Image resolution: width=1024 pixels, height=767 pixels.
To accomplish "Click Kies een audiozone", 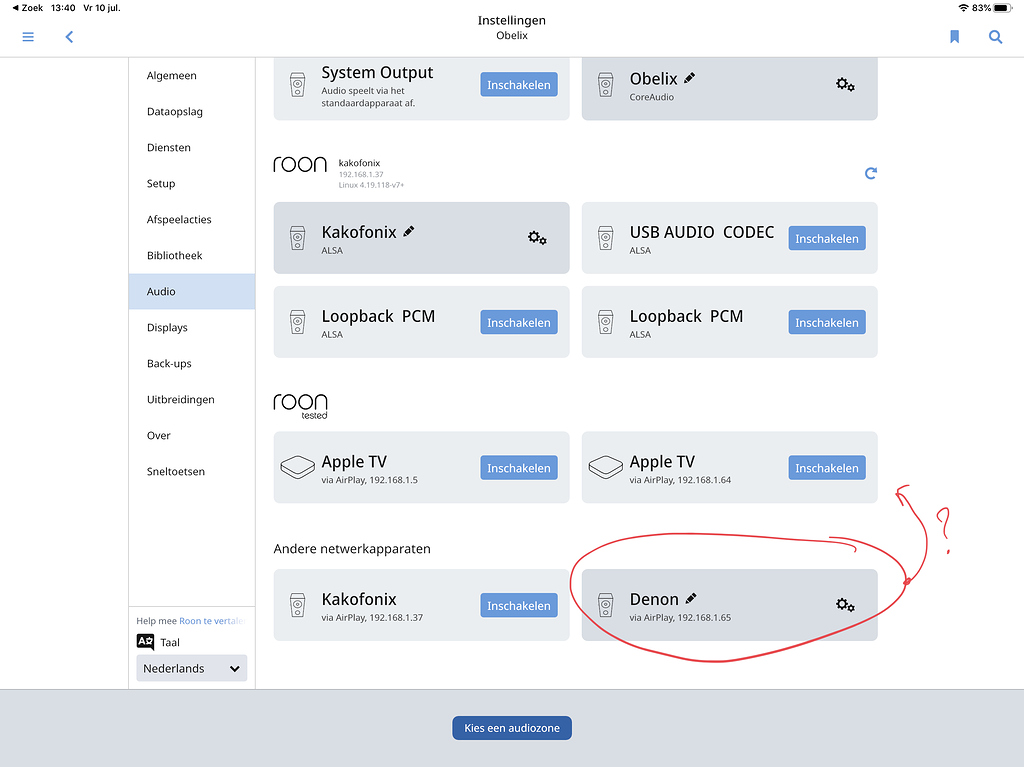I will tap(511, 727).
